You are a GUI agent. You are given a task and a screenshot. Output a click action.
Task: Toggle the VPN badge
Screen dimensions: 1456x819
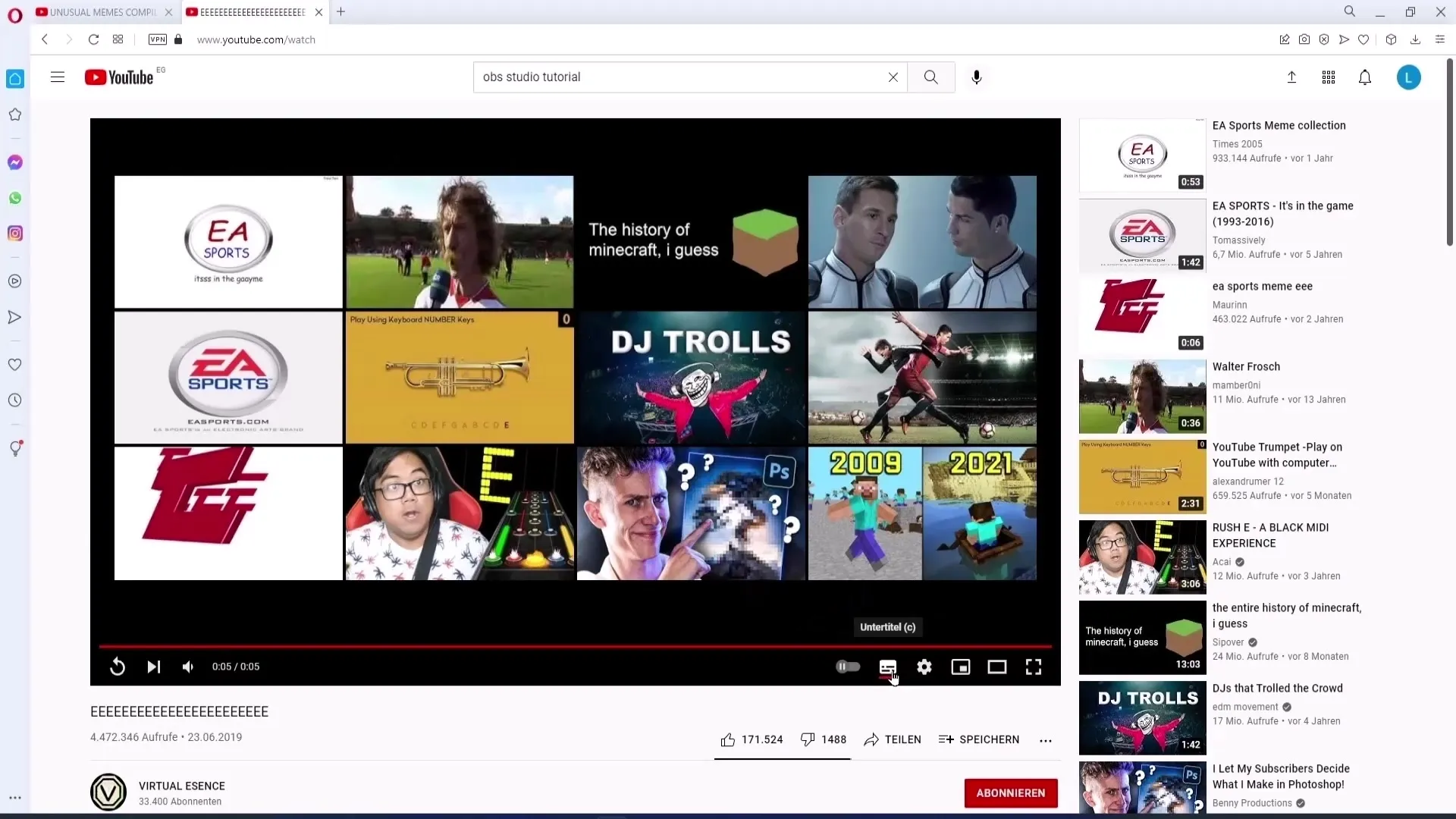point(157,39)
